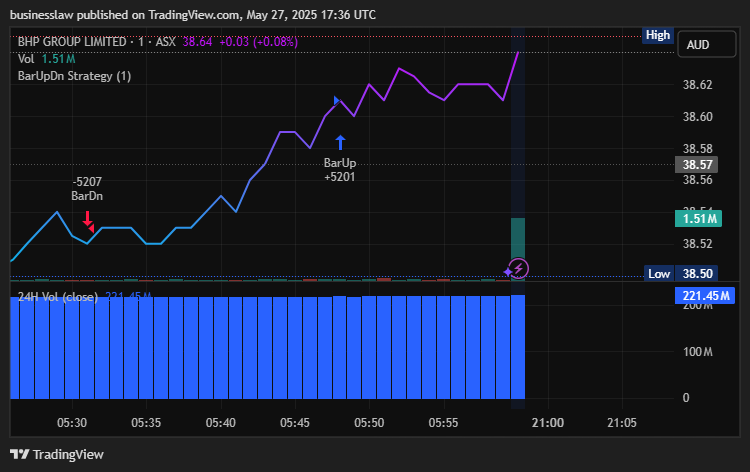Click the businesslaw published header text
The width and height of the screenshot is (750, 472).
(193, 15)
